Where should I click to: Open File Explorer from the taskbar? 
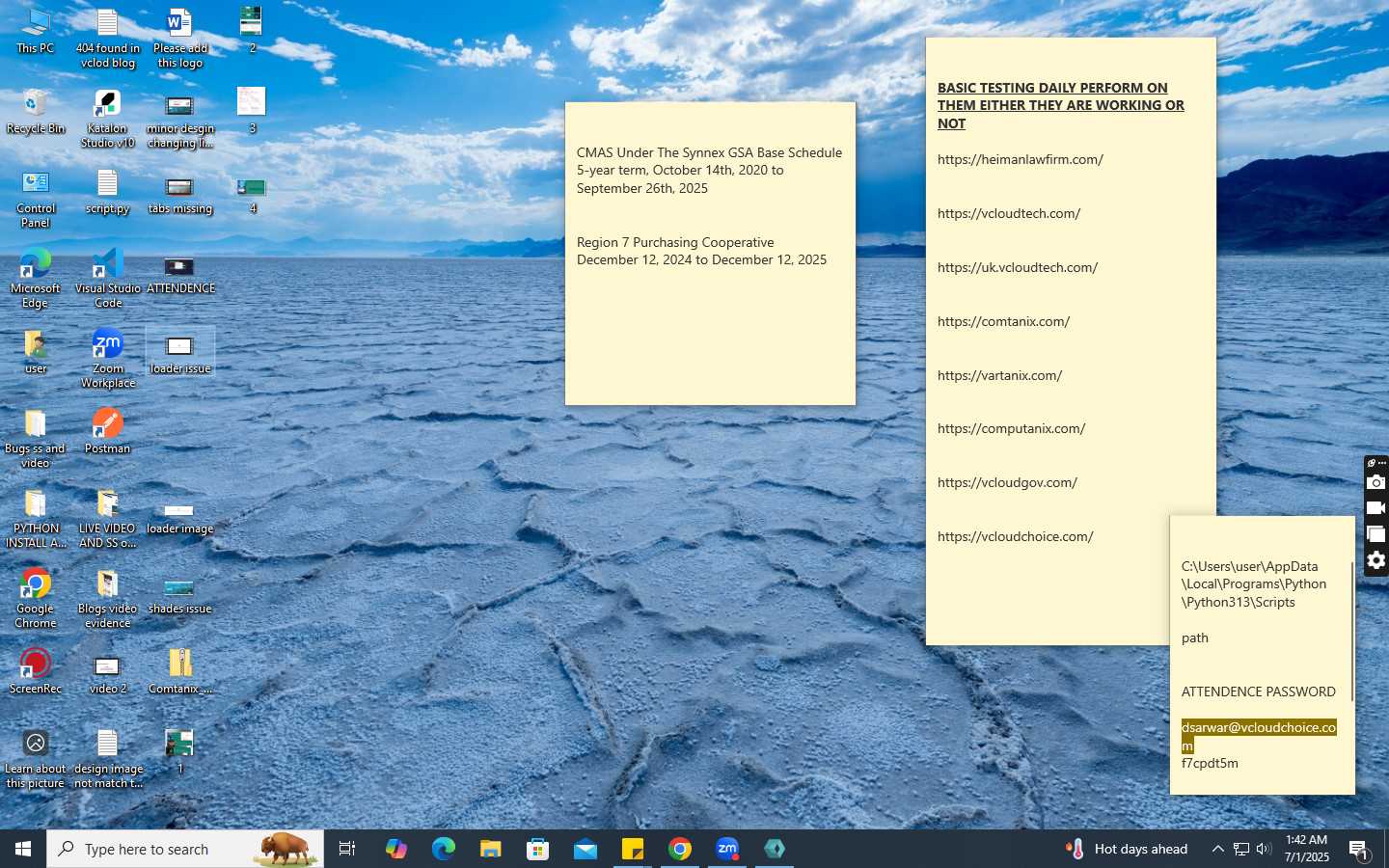pyautogui.click(x=491, y=849)
